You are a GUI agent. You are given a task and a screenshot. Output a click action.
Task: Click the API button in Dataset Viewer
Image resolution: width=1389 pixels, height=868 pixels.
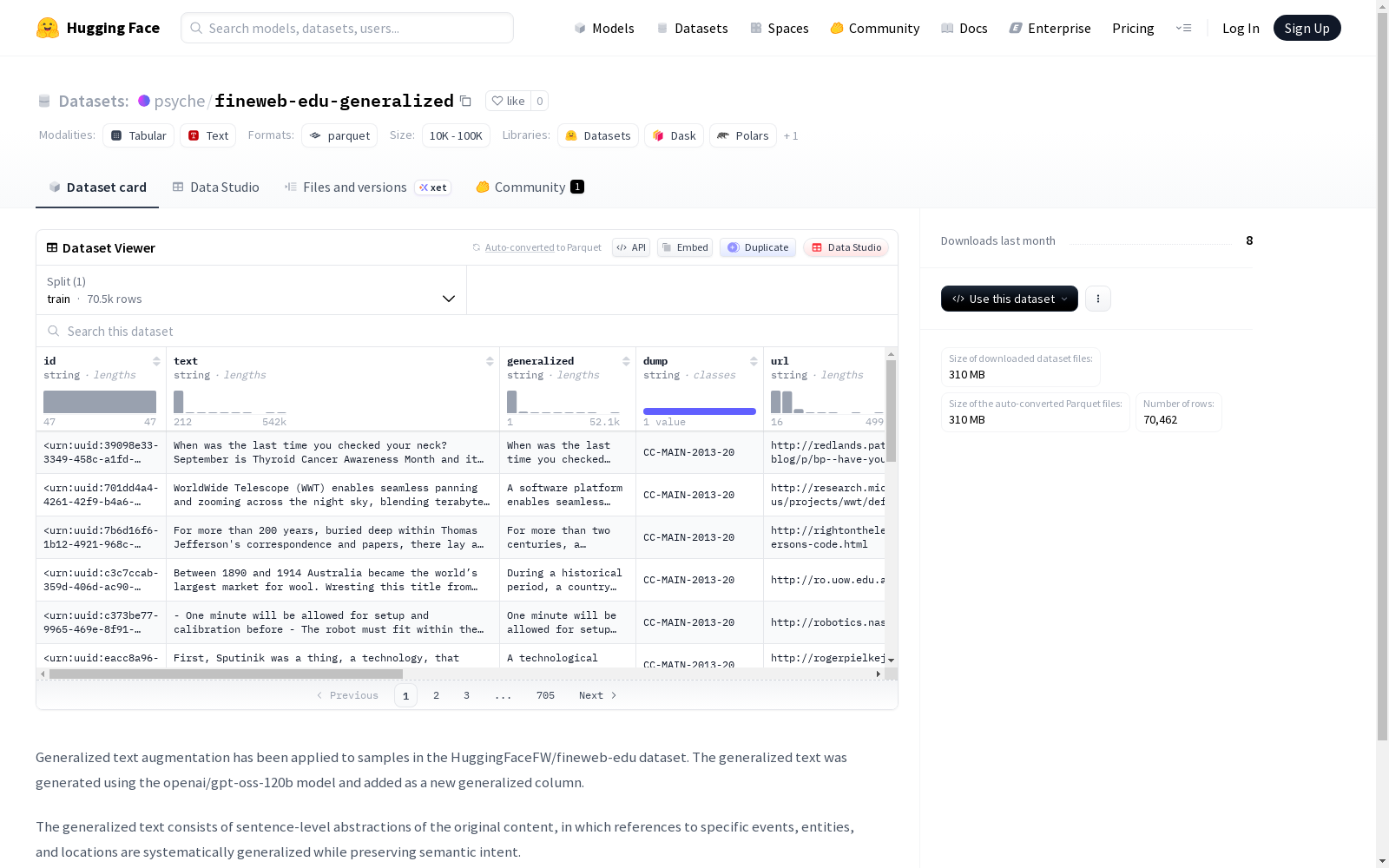click(631, 247)
